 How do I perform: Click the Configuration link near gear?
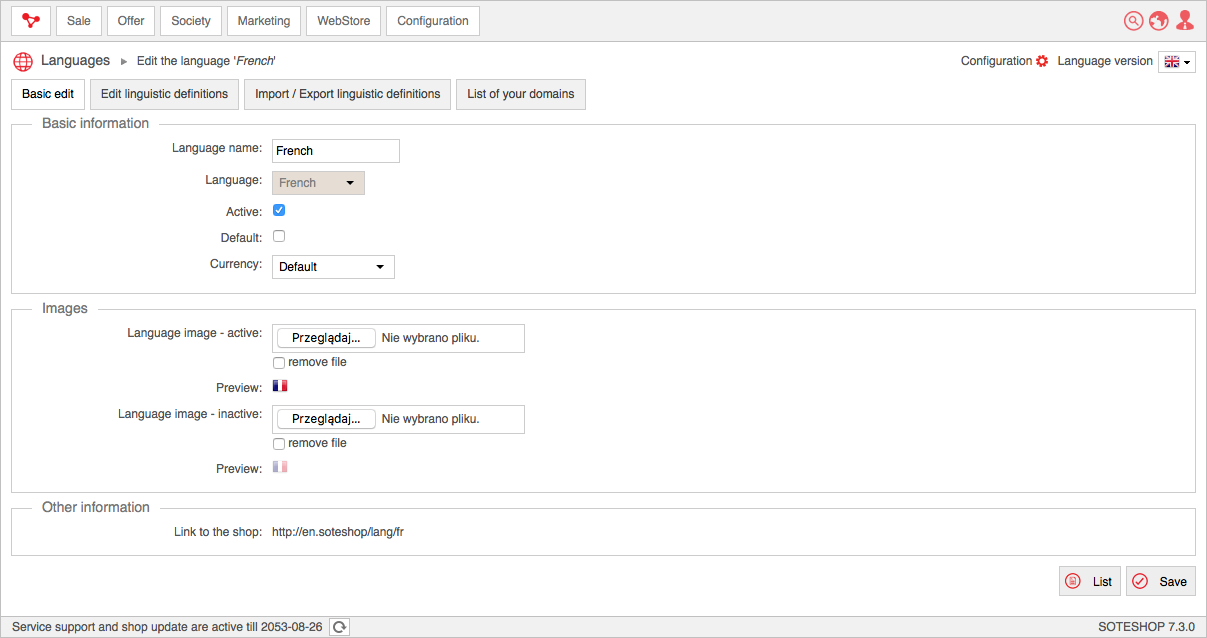pyautogui.click(x=996, y=61)
